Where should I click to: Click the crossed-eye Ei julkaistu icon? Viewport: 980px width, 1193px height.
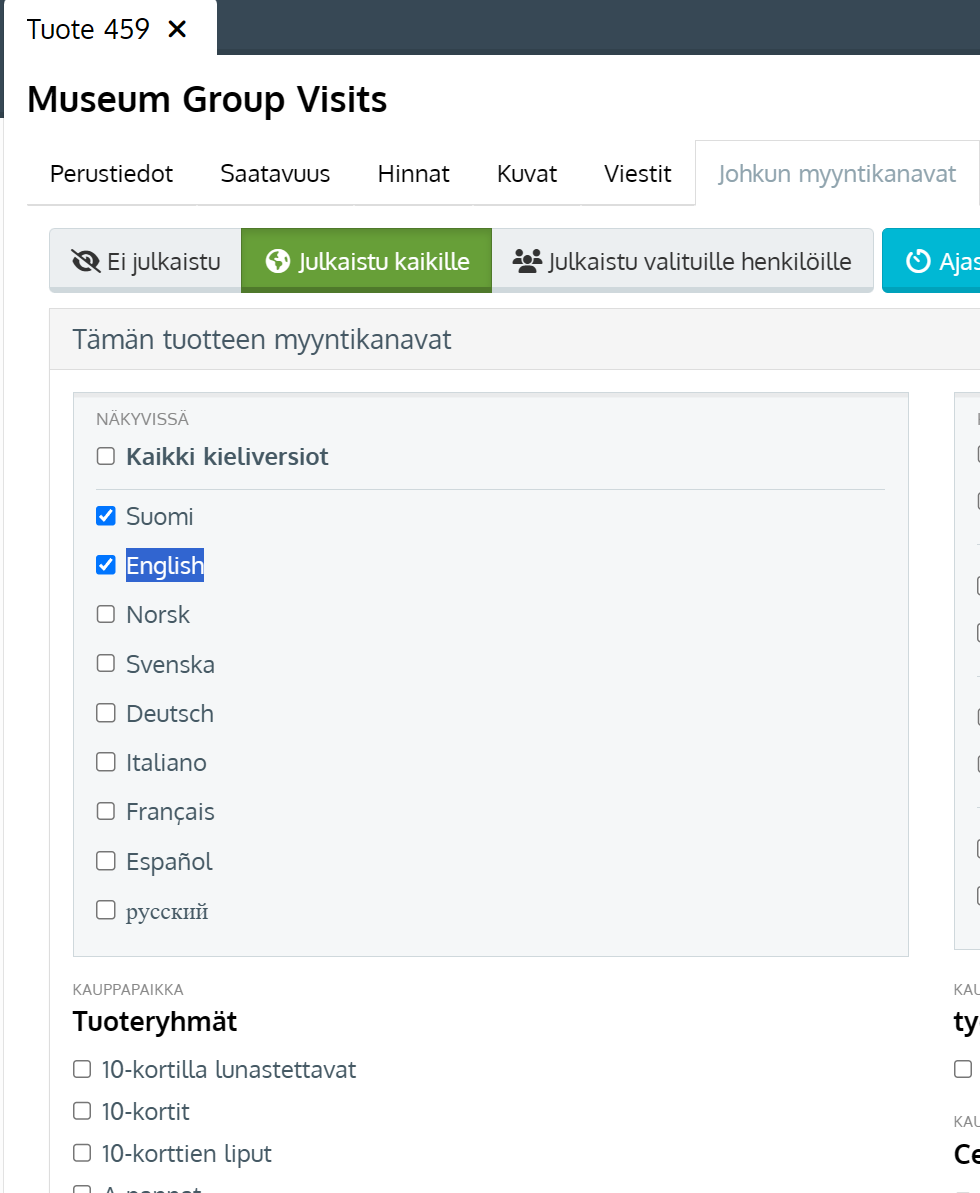pyautogui.click(x=86, y=261)
